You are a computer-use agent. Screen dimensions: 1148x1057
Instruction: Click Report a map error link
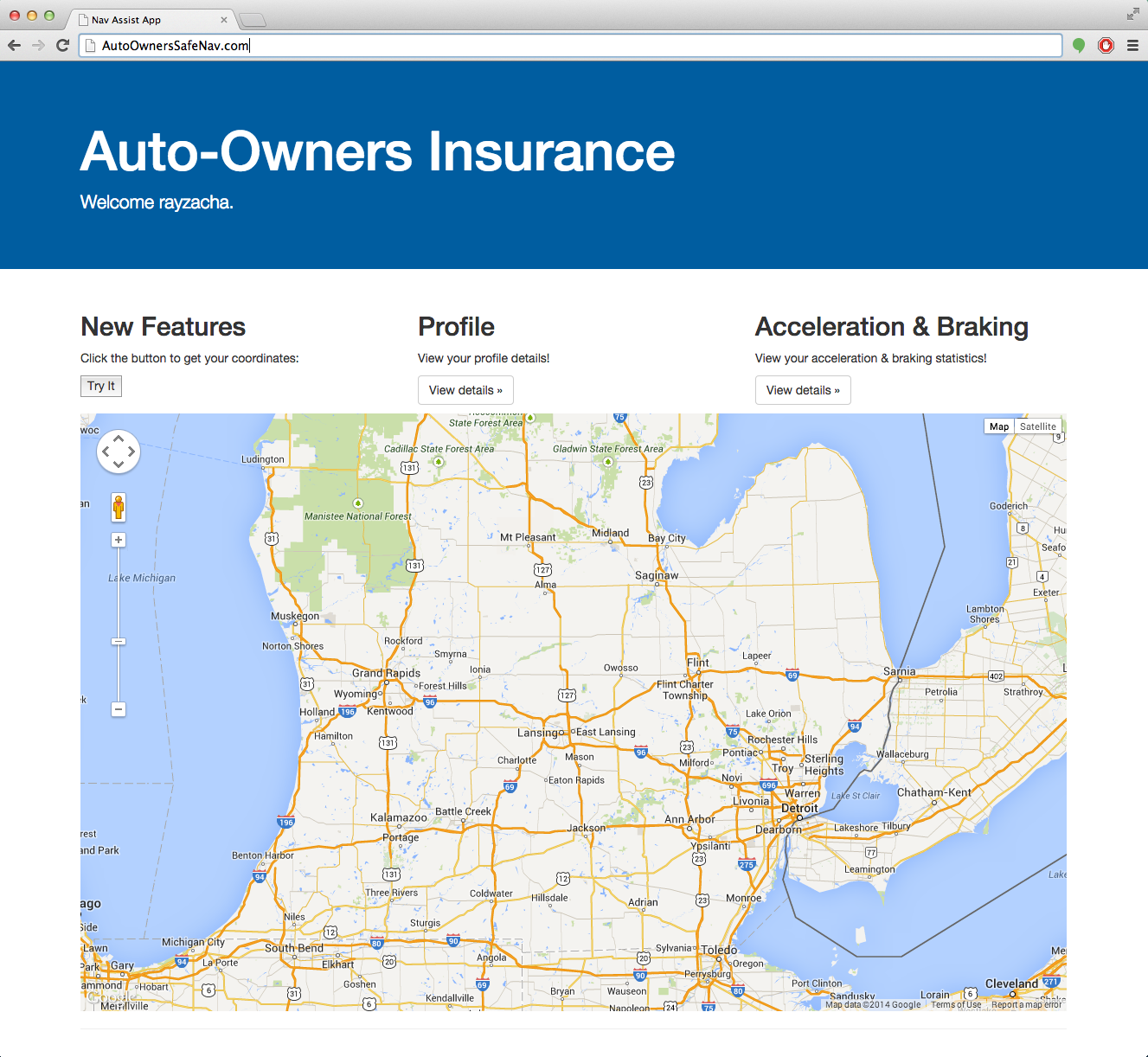(1026, 1004)
